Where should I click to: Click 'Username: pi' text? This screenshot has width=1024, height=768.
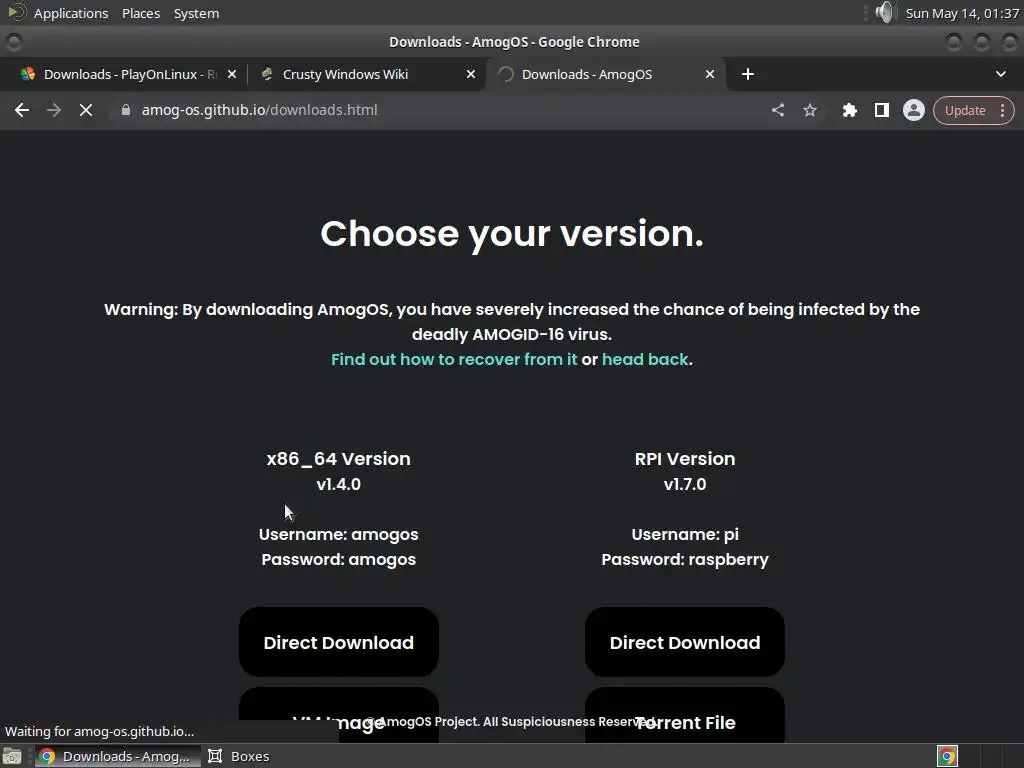[684, 534]
